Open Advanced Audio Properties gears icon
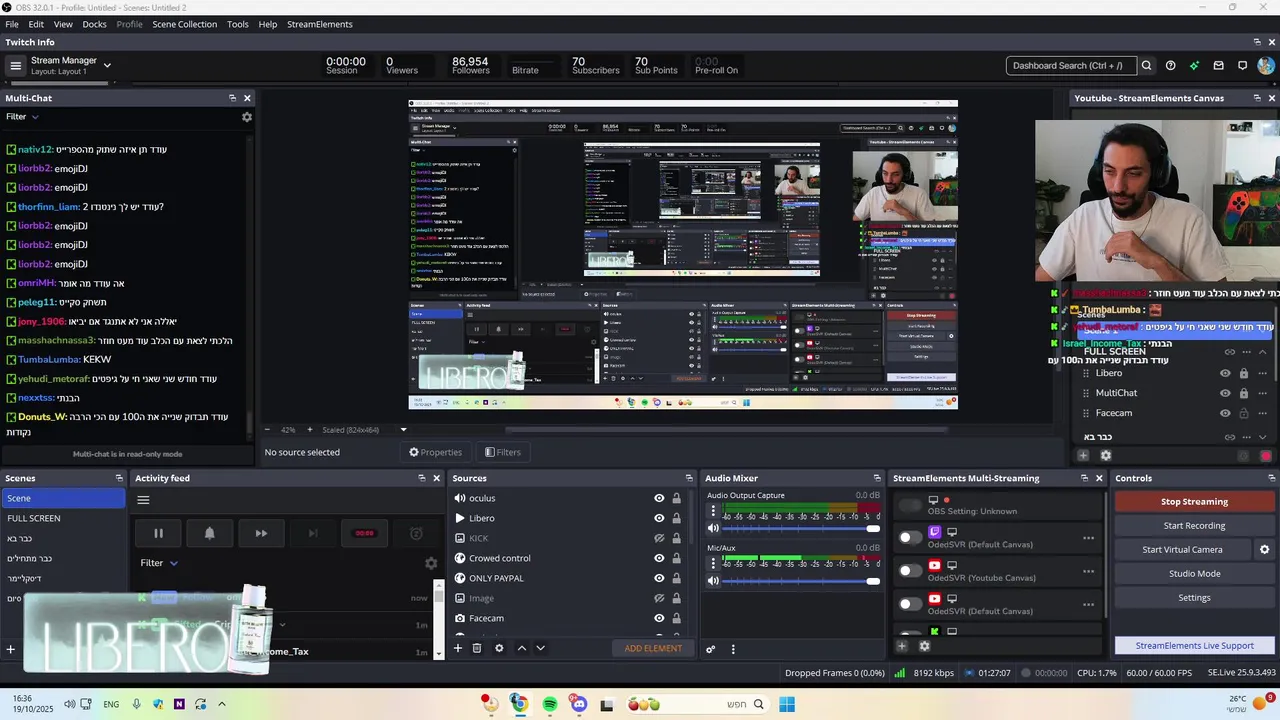 point(711,648)
